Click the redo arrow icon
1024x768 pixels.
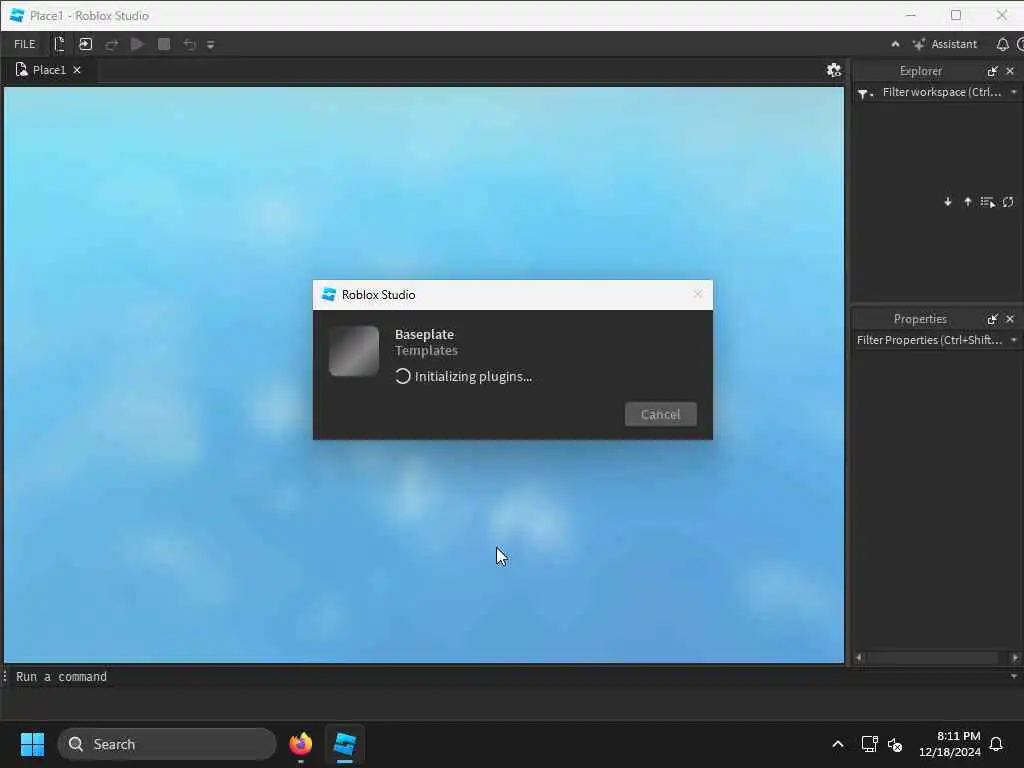(x=112, y=44)
